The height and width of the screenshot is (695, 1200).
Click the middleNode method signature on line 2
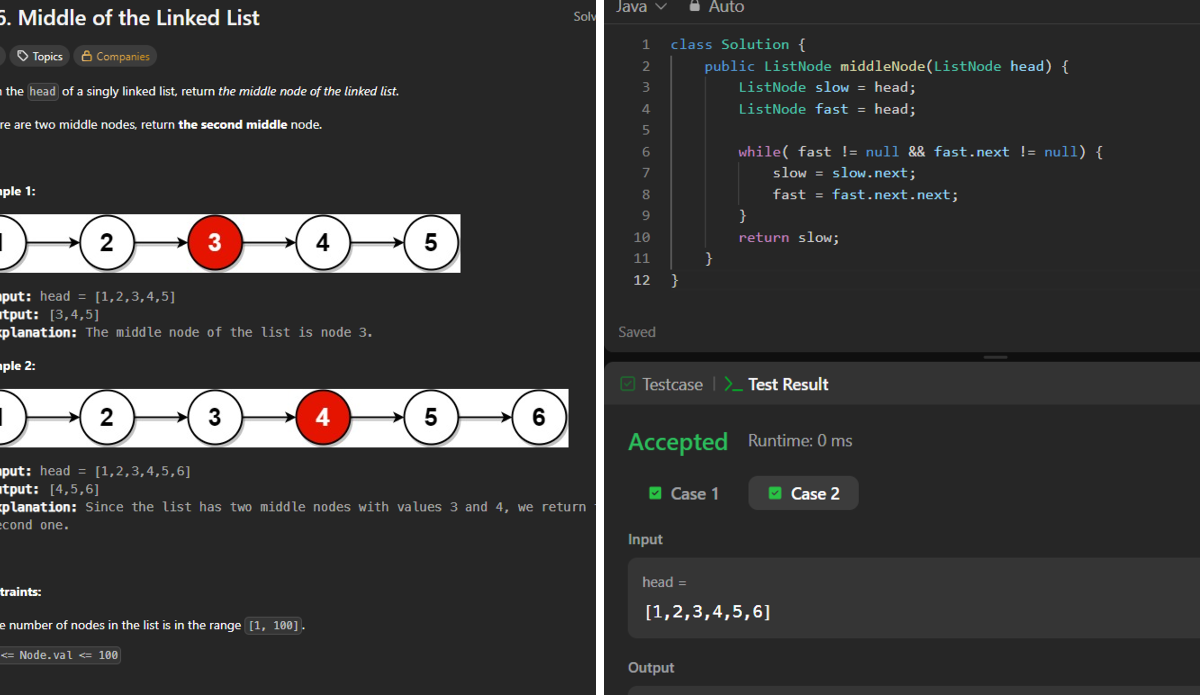tap(887, 66)
